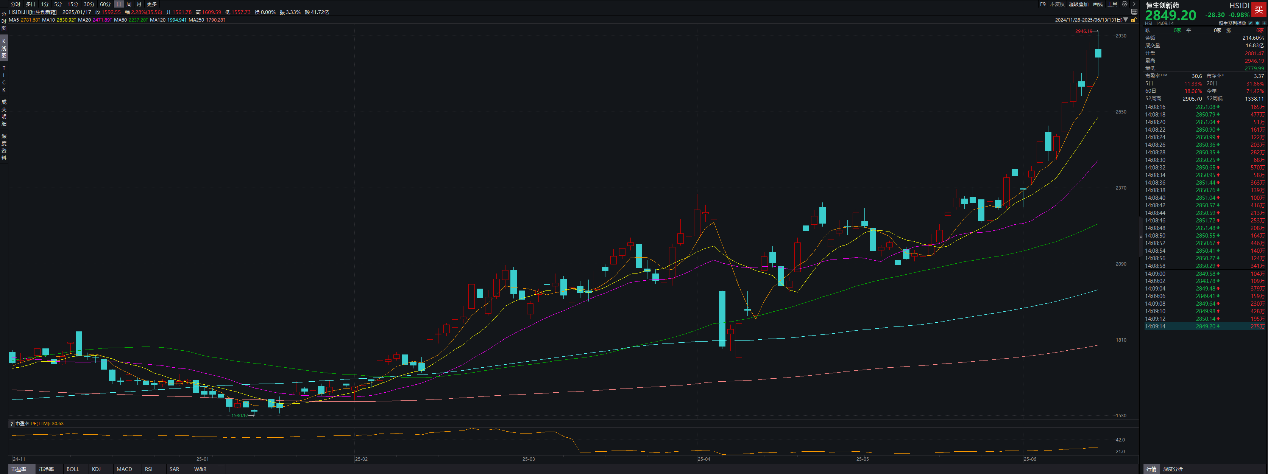
Task: Select the SAR indicator tab
Action: pos(175,468)
